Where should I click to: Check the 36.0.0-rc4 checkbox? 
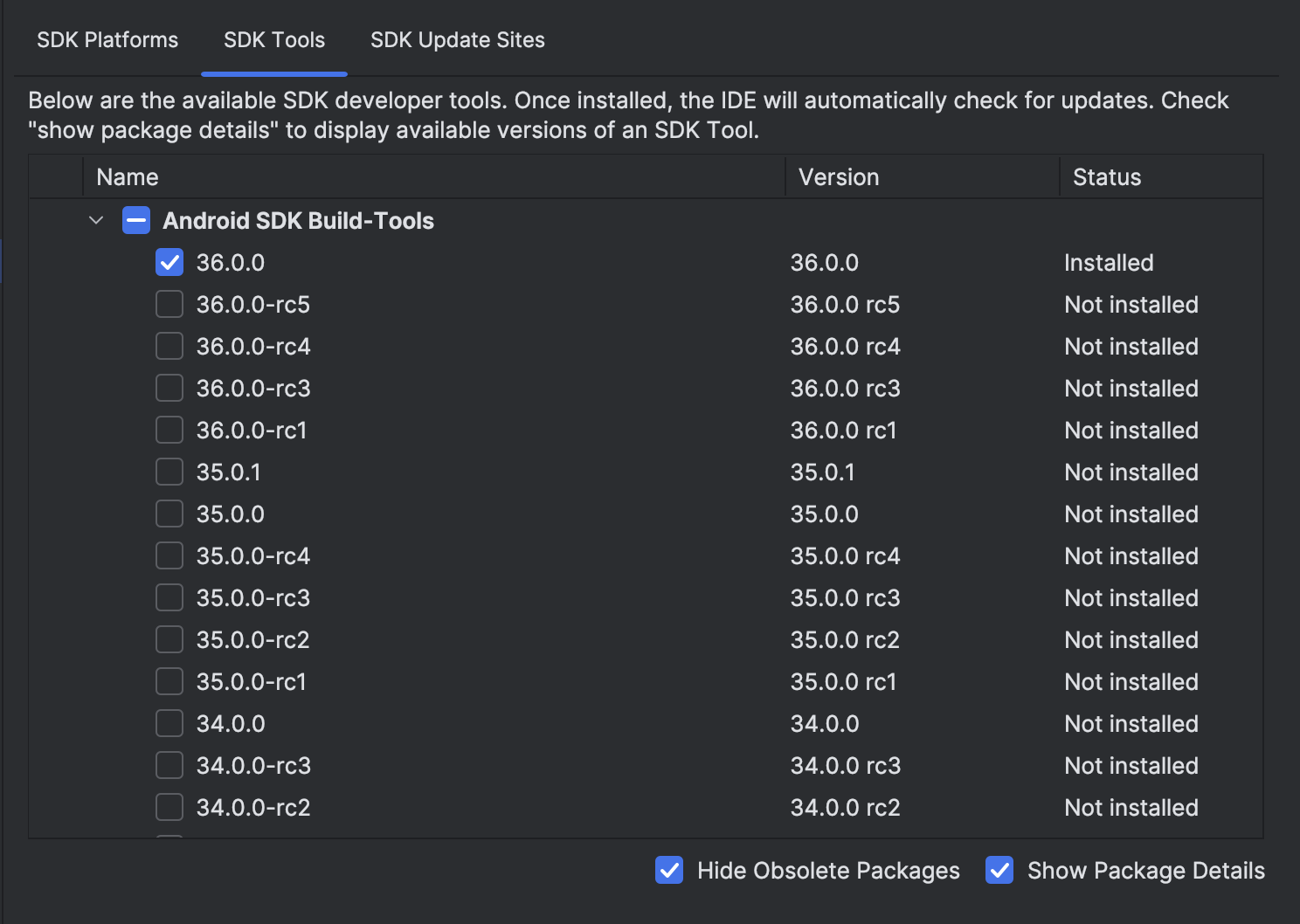click(x=169, y=346)
